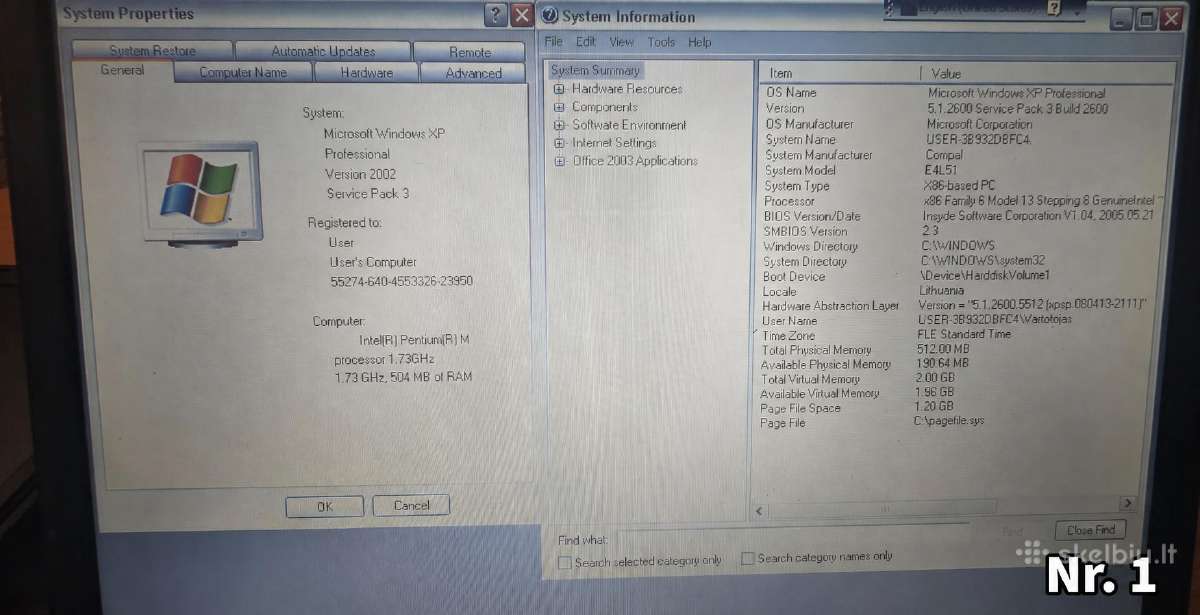Screen dimensions: 1200x615
Task: Click the Locale value Lithuania
Action: [941, 290]
